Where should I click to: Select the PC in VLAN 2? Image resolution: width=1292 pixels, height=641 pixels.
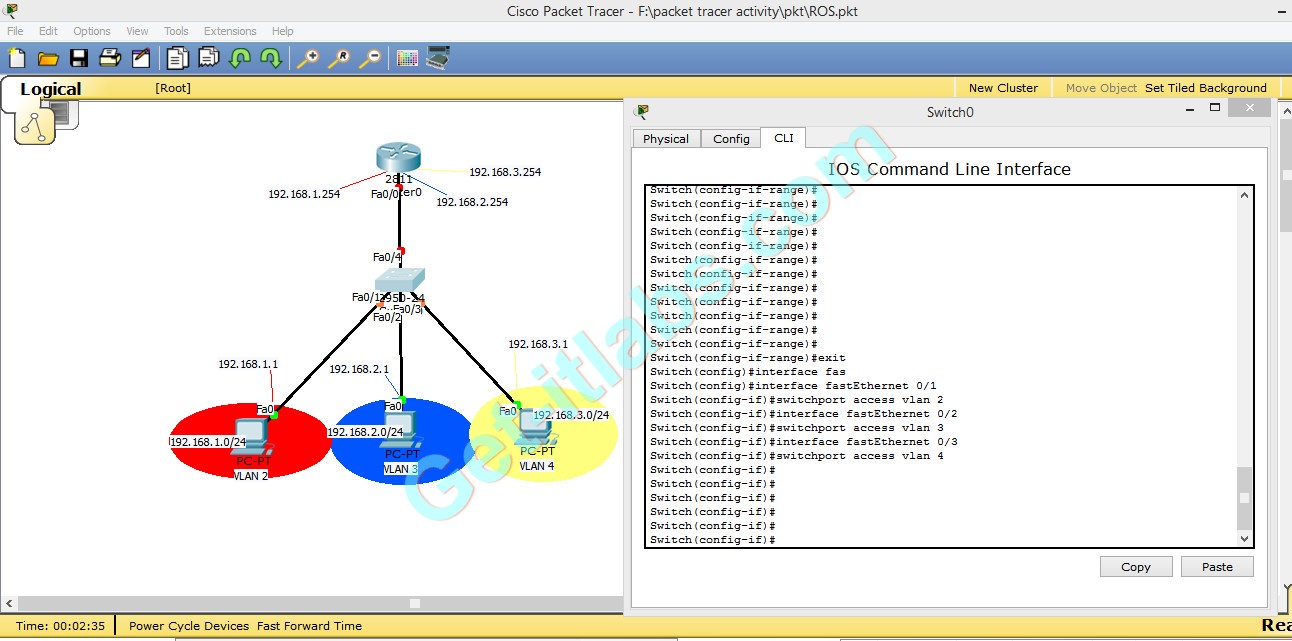coord(250,435)
